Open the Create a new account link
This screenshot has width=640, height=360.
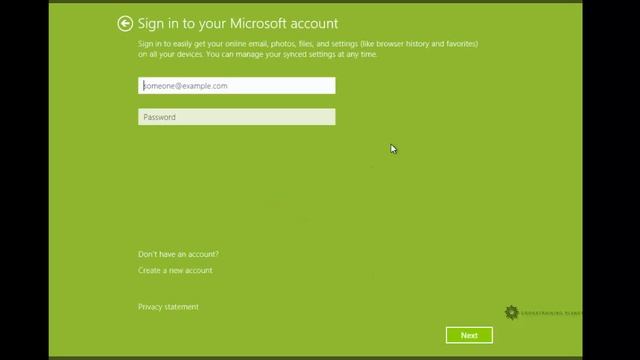pyautogui.click(x=175, y=270)
